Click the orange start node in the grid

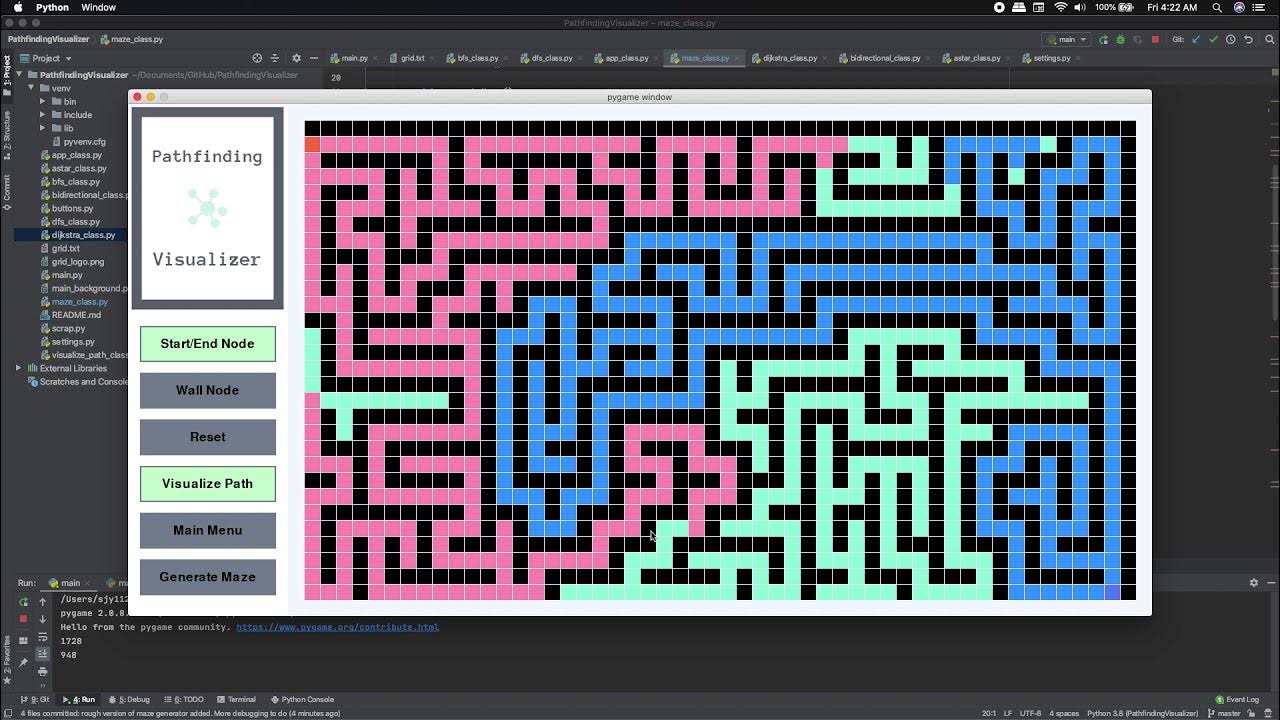(312, 144)
